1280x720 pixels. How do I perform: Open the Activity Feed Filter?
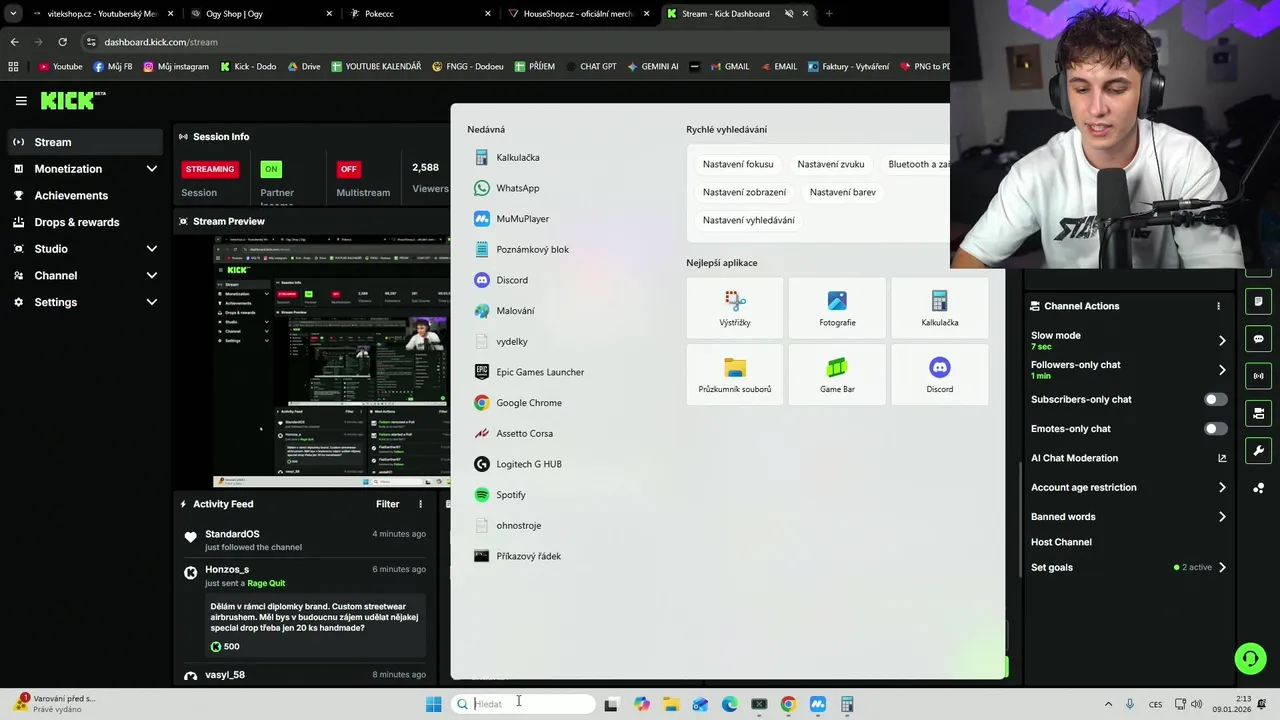[x=387, y=504]
